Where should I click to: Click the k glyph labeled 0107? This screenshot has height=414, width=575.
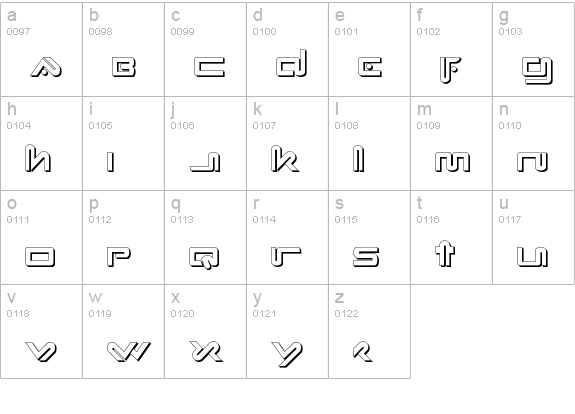(x=288, y=143)
